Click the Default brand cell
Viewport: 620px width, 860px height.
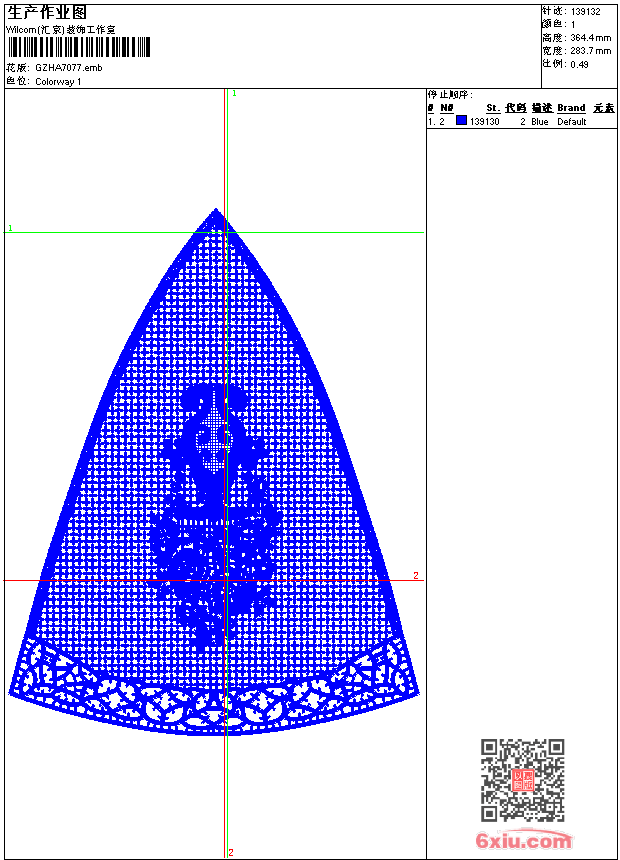point(572,121)
